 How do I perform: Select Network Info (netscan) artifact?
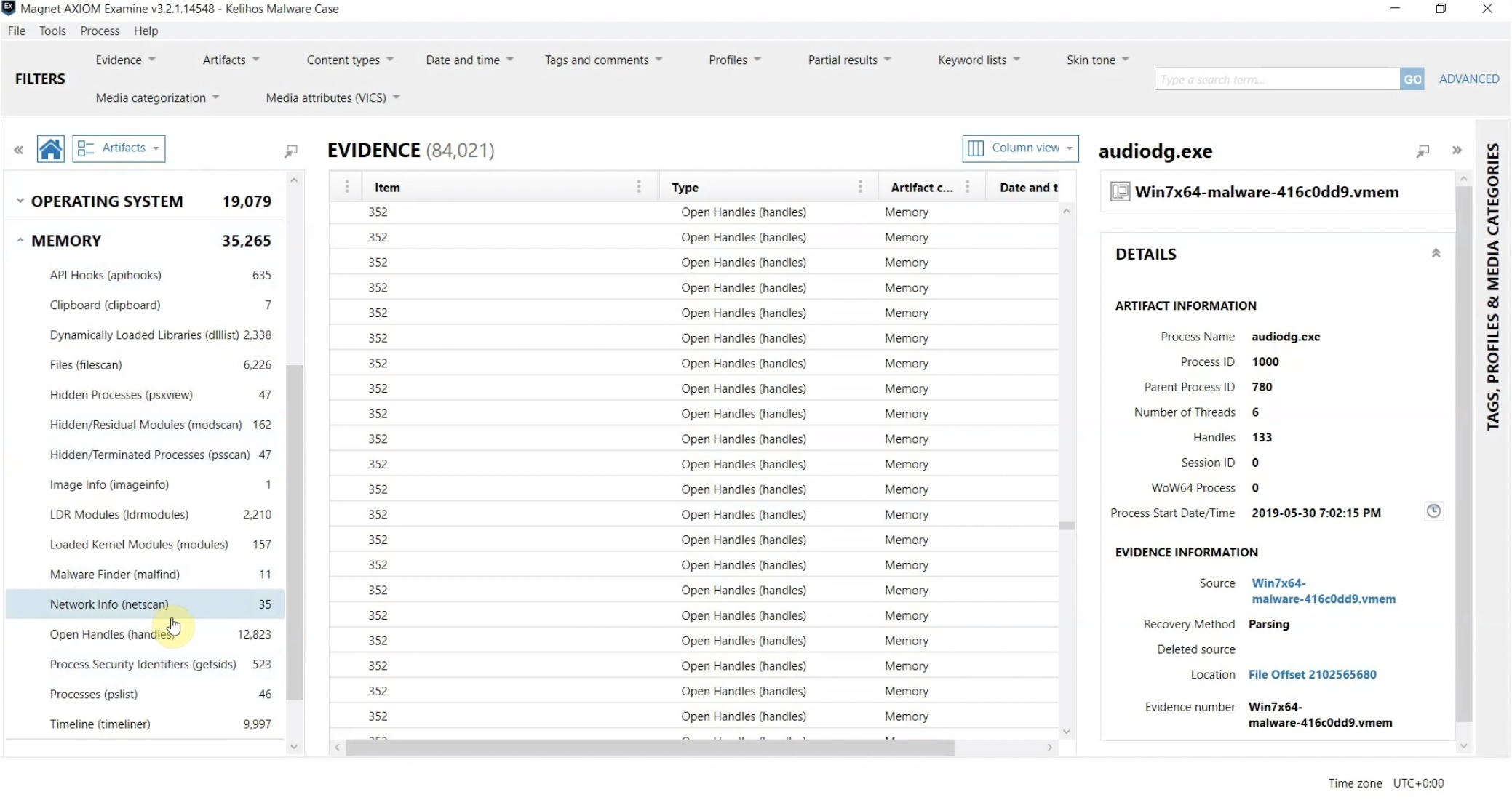pos(145,604)
